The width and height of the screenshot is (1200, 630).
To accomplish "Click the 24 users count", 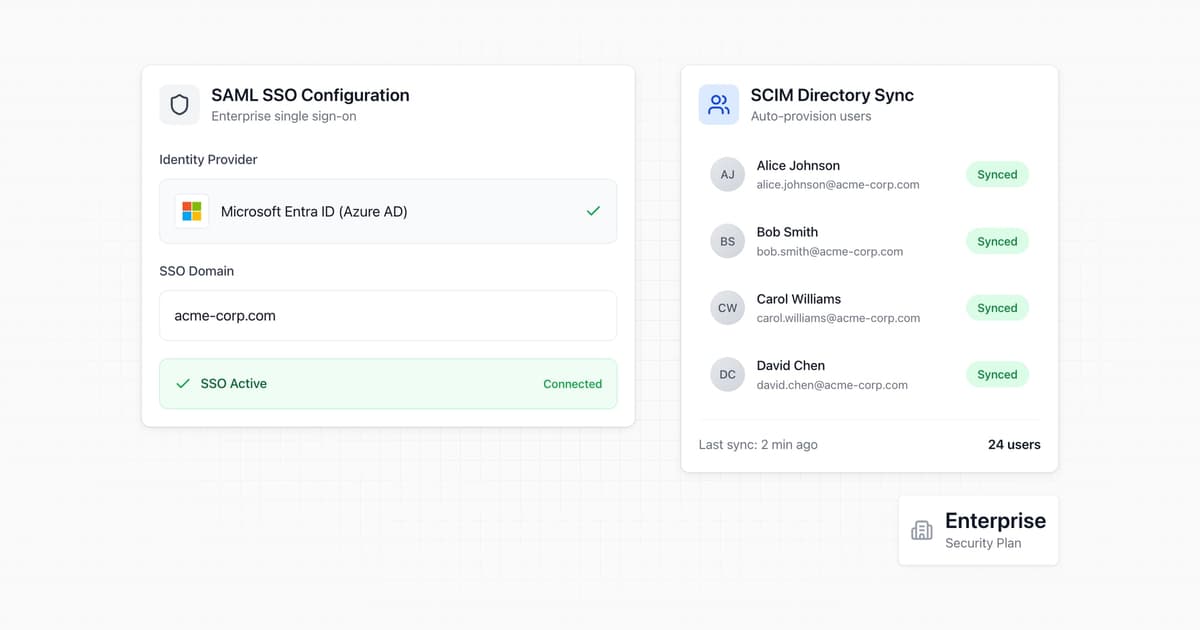I will 1014,444.
